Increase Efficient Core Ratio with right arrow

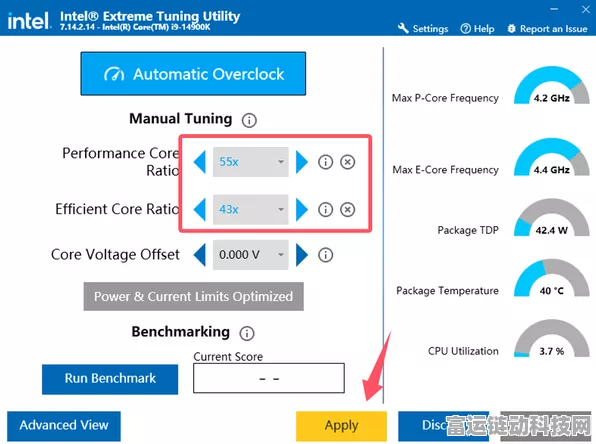click(302, 209)
